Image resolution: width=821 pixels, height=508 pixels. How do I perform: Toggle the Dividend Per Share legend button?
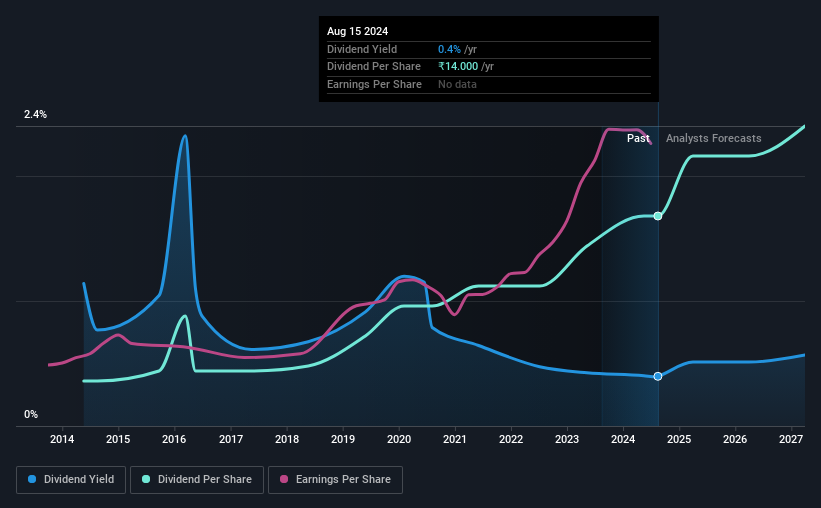coord(197,480)
